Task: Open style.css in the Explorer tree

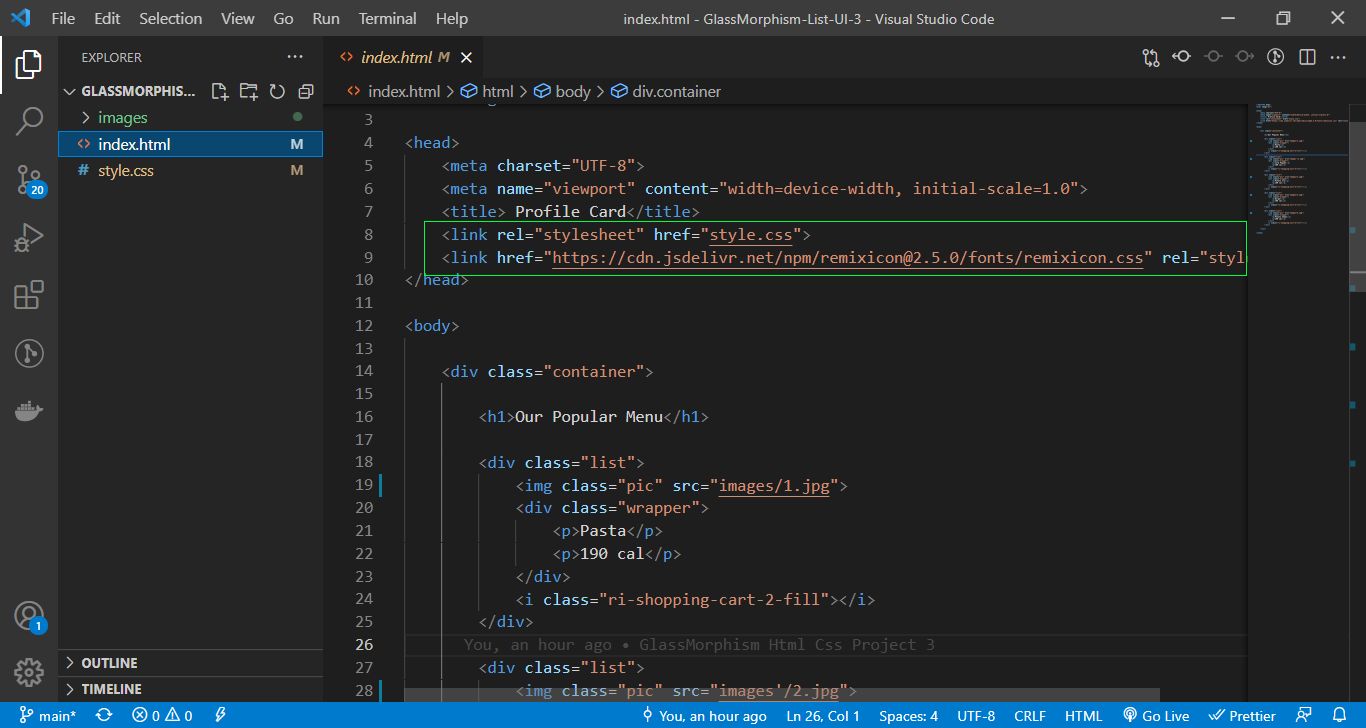Action: [x=190, y=171]
